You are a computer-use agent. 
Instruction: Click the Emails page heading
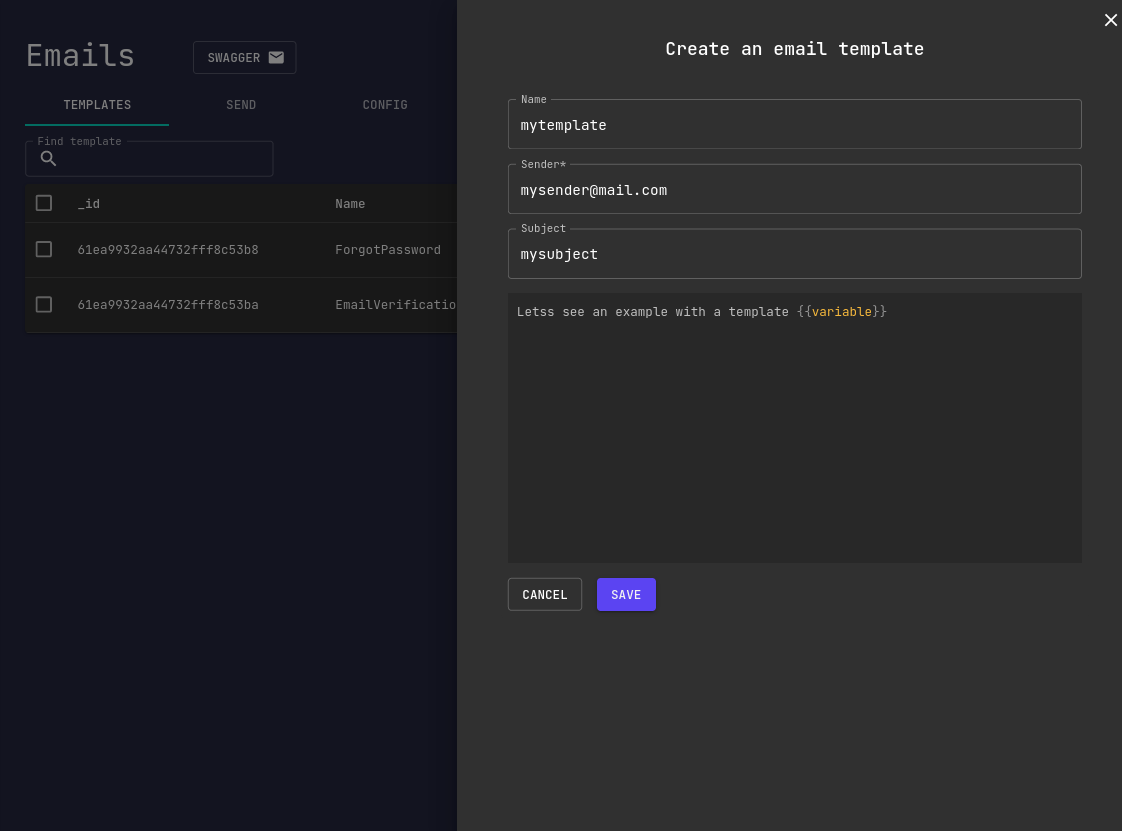pyautogui.click(x=80, y=56)
